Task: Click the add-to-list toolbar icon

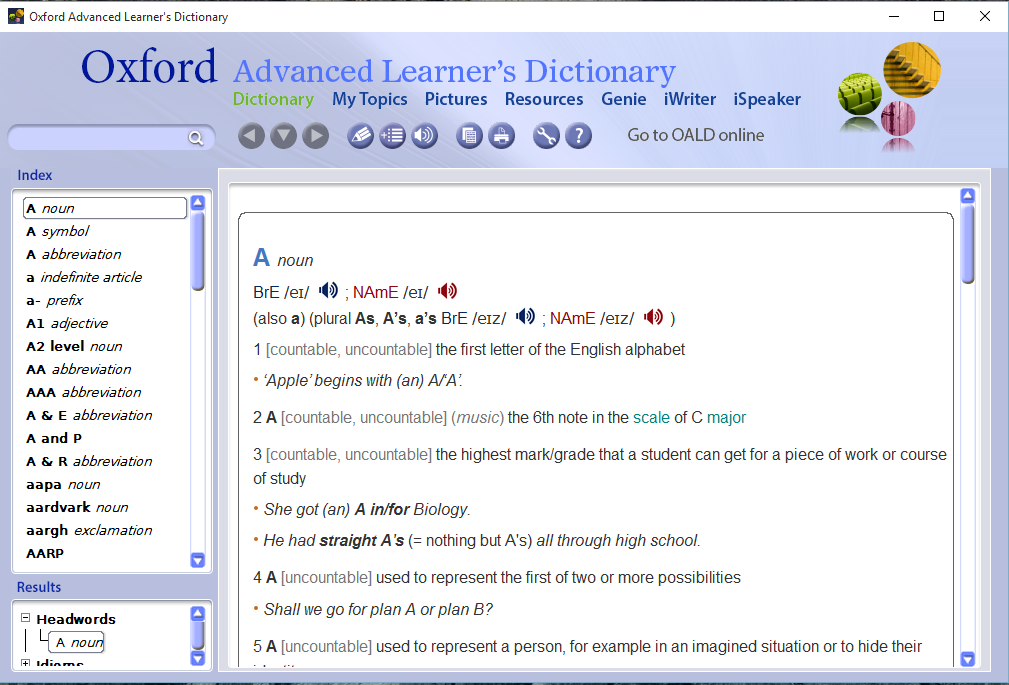Action: 393,136
